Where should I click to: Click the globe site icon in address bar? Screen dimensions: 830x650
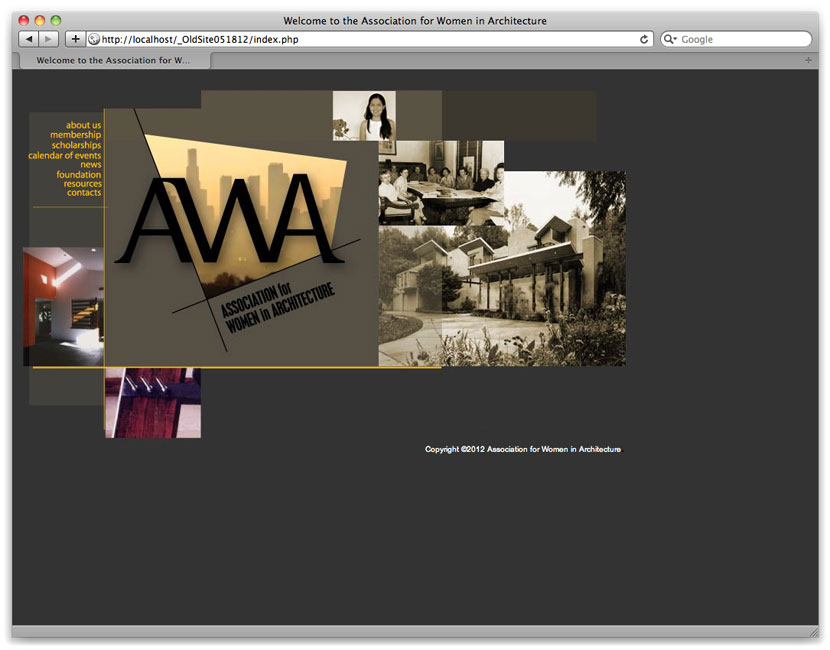[x=94, y=39]
